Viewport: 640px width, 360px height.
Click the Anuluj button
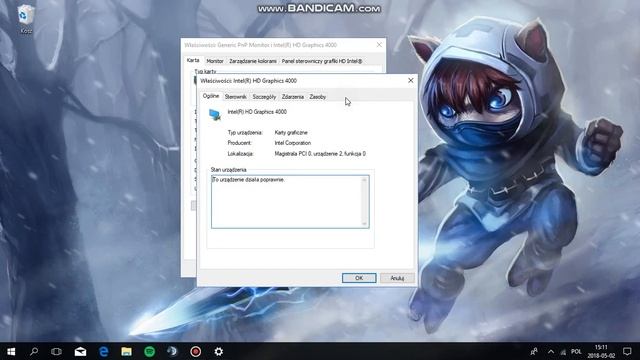(x=397, y=278)
